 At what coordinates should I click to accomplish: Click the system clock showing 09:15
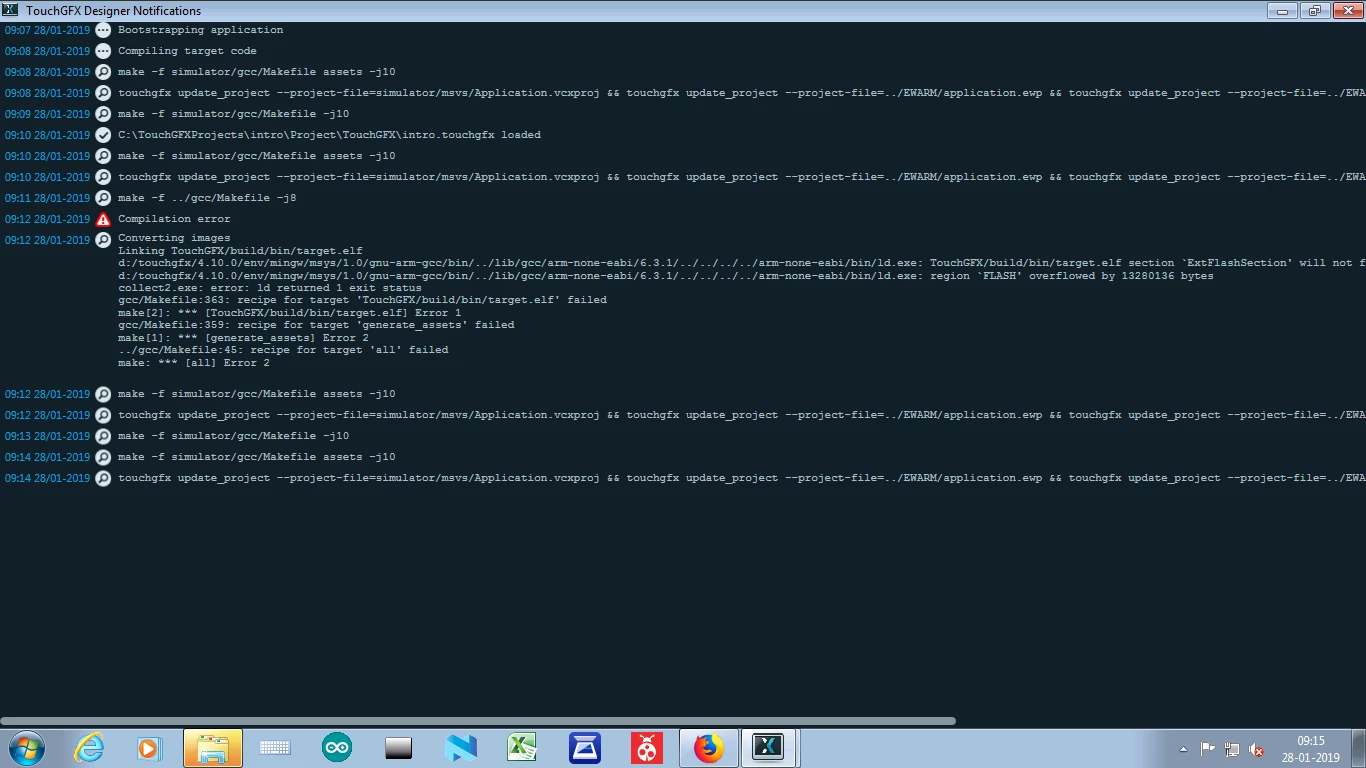(1311, 749)
